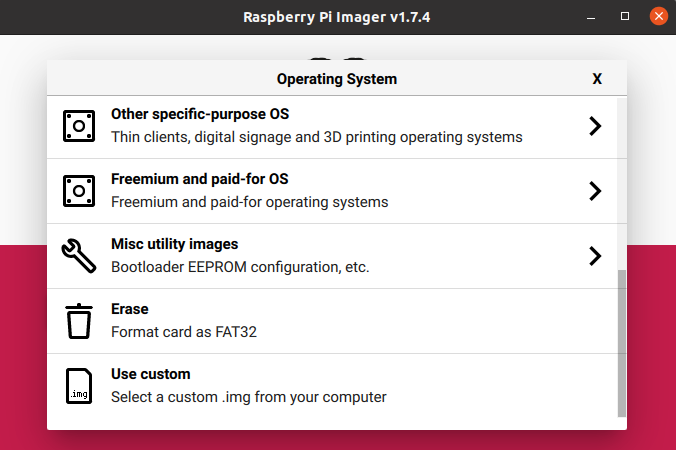676x450 pixels.
Task: Select the "Other specific-purpose OS" title
Action: 200,115
